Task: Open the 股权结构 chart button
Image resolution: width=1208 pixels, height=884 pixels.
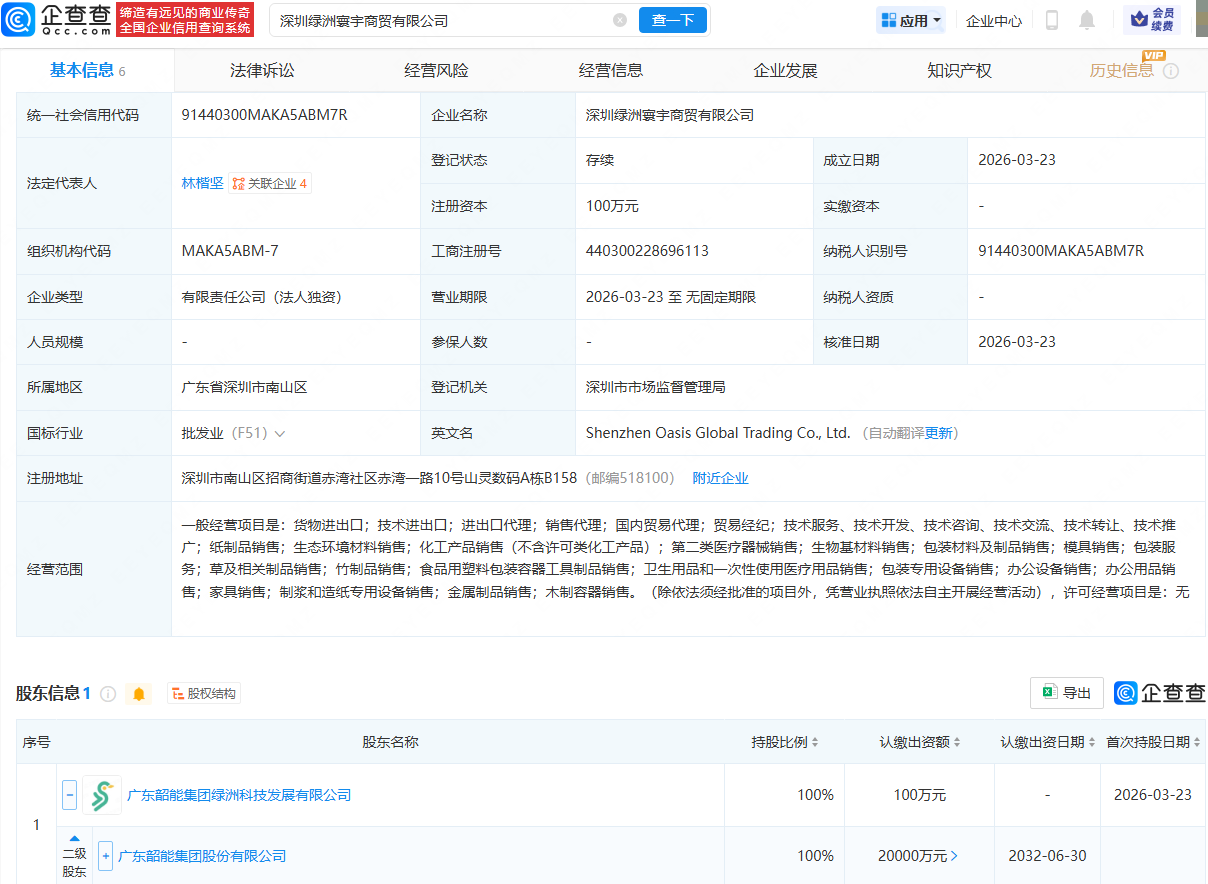Action: [x=204, y=694]
